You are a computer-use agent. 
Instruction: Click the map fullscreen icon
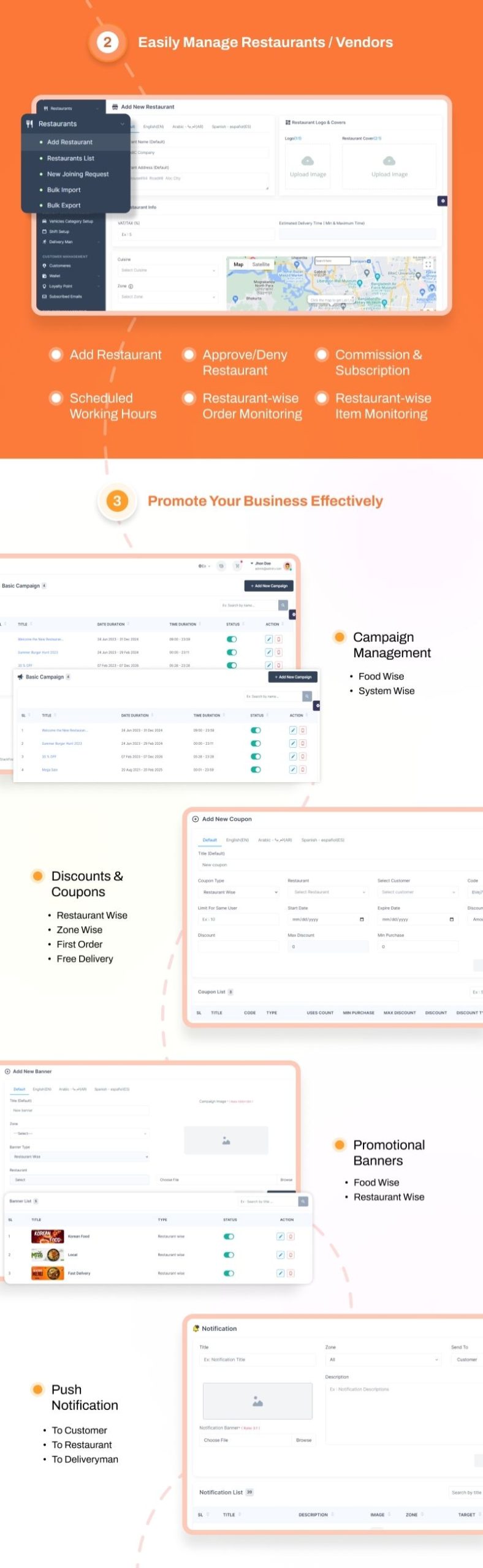(428, 264)
